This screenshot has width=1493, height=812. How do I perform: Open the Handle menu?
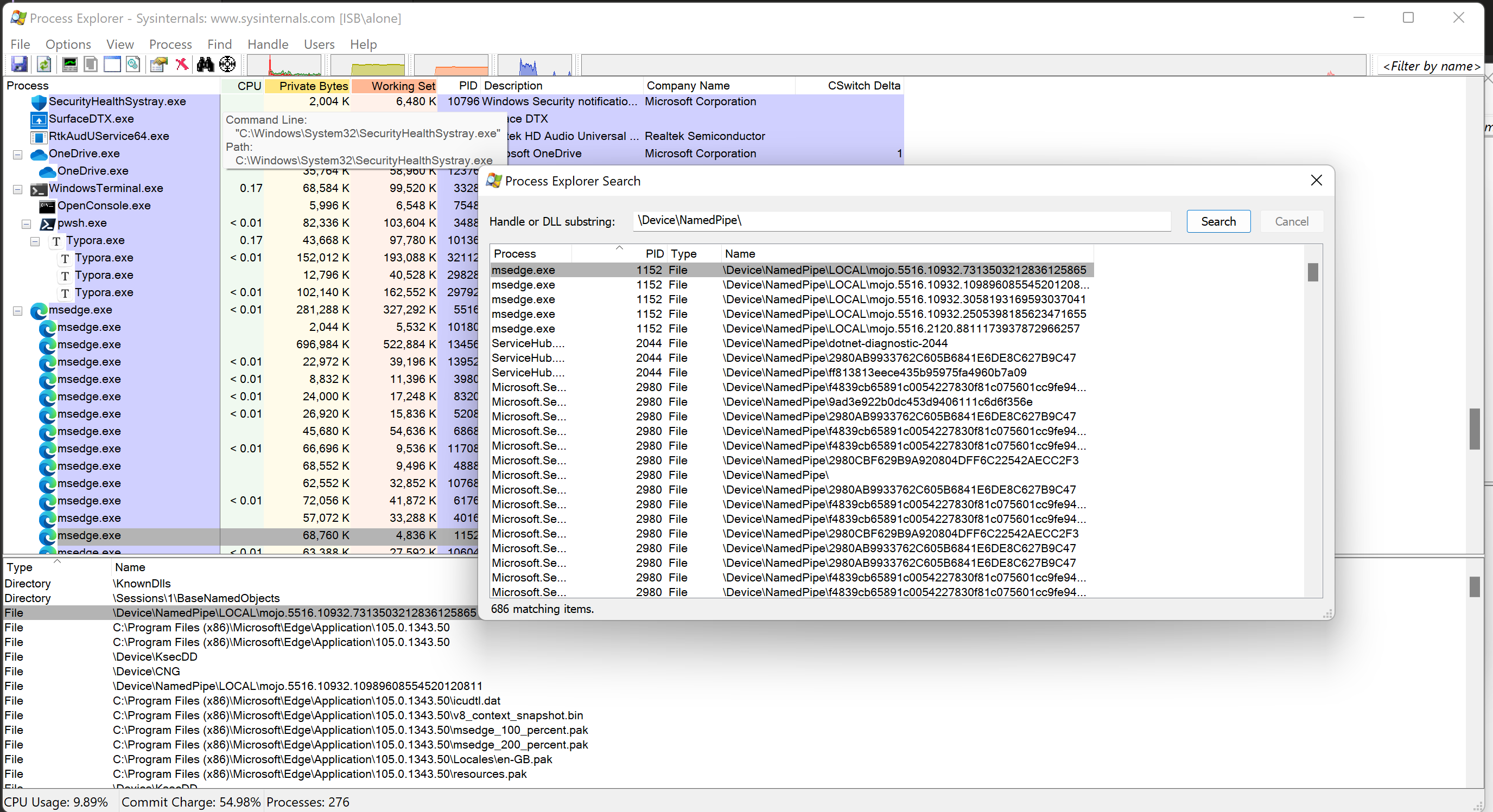(268, 44)
